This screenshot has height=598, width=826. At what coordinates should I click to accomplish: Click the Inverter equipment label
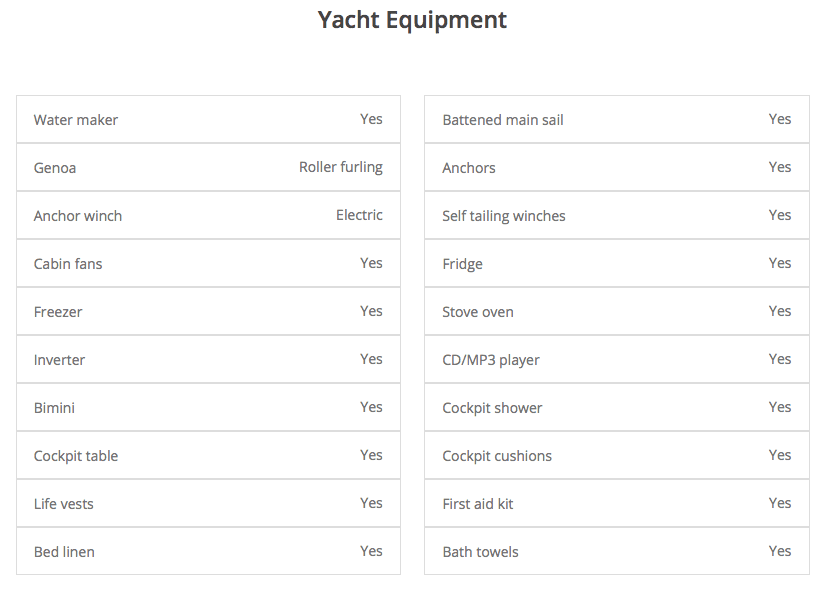[x=59, y=360]
